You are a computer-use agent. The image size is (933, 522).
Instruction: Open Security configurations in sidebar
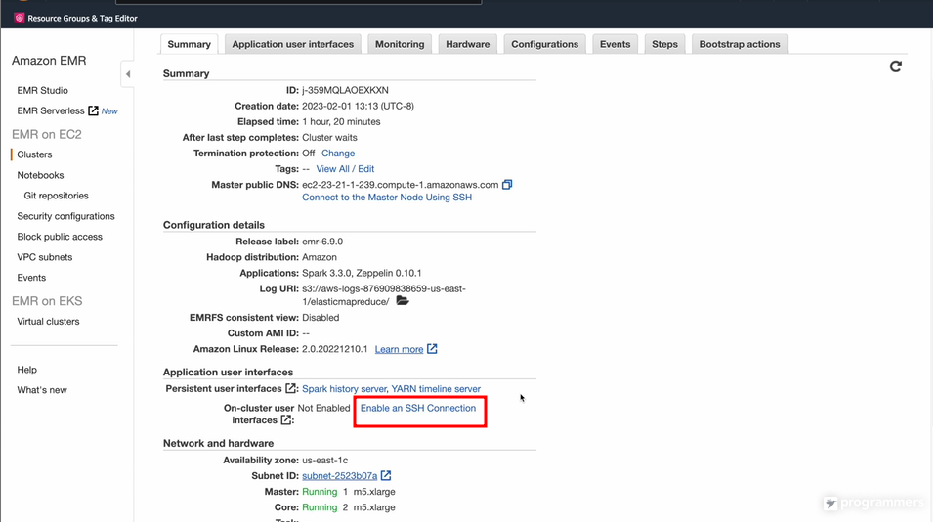[x=65, y=216]
